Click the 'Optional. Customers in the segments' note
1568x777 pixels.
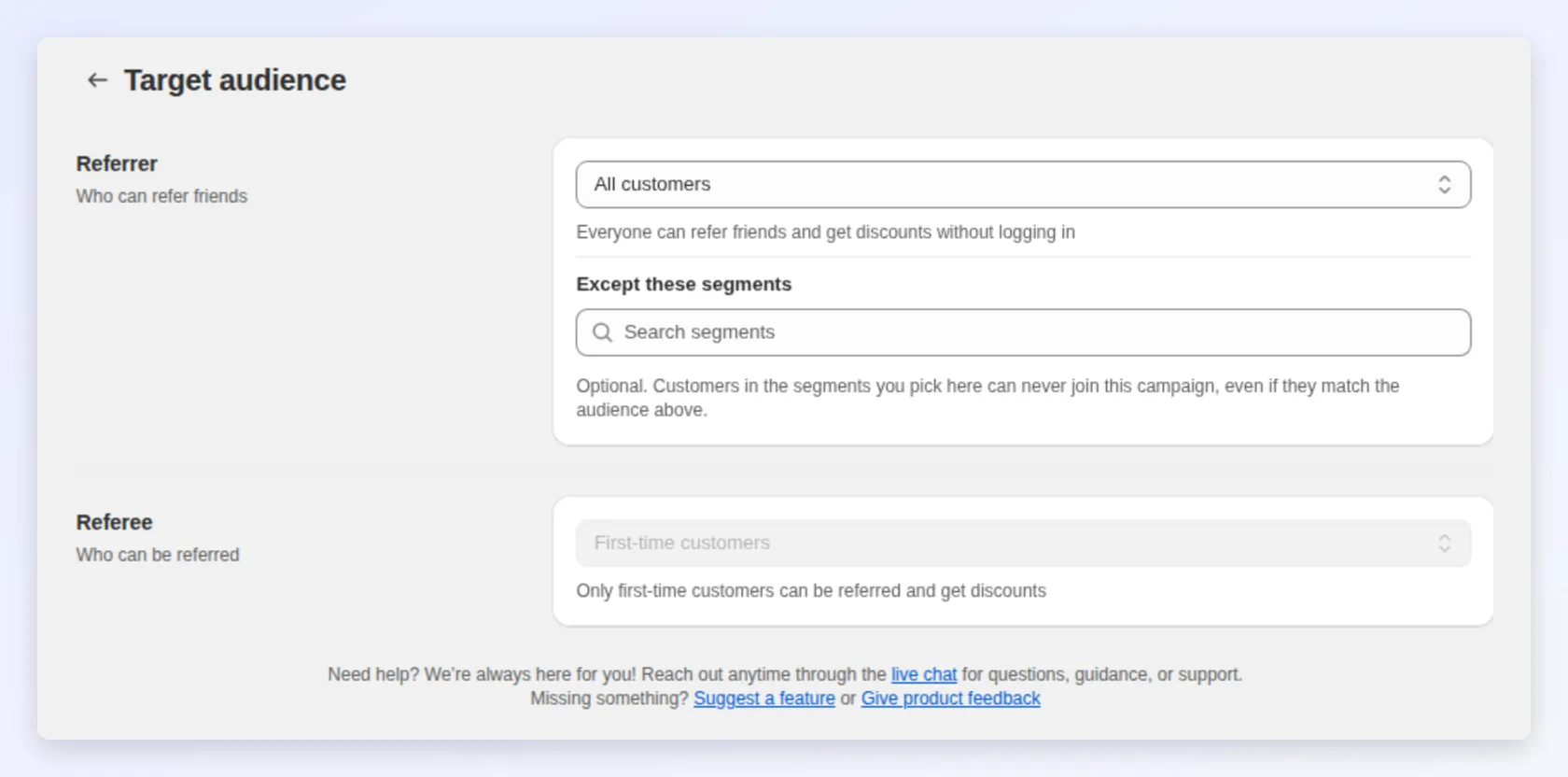987,398
